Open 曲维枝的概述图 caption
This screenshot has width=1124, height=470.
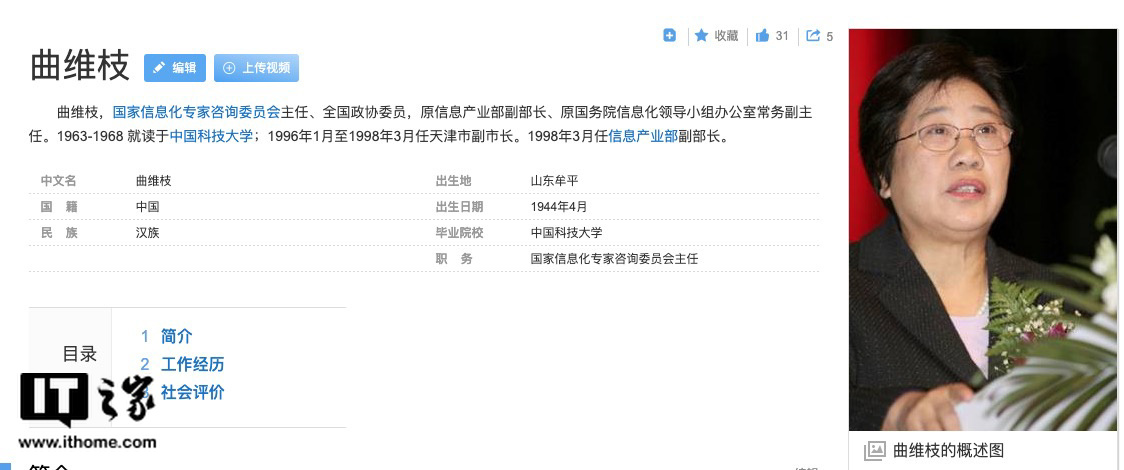pyautogui.click(x=948, y=451)
